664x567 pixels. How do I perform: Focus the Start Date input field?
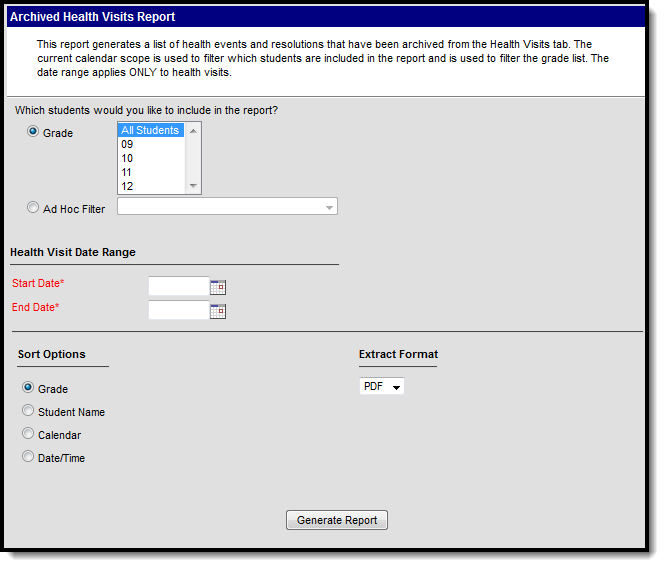tap(179, 286)
